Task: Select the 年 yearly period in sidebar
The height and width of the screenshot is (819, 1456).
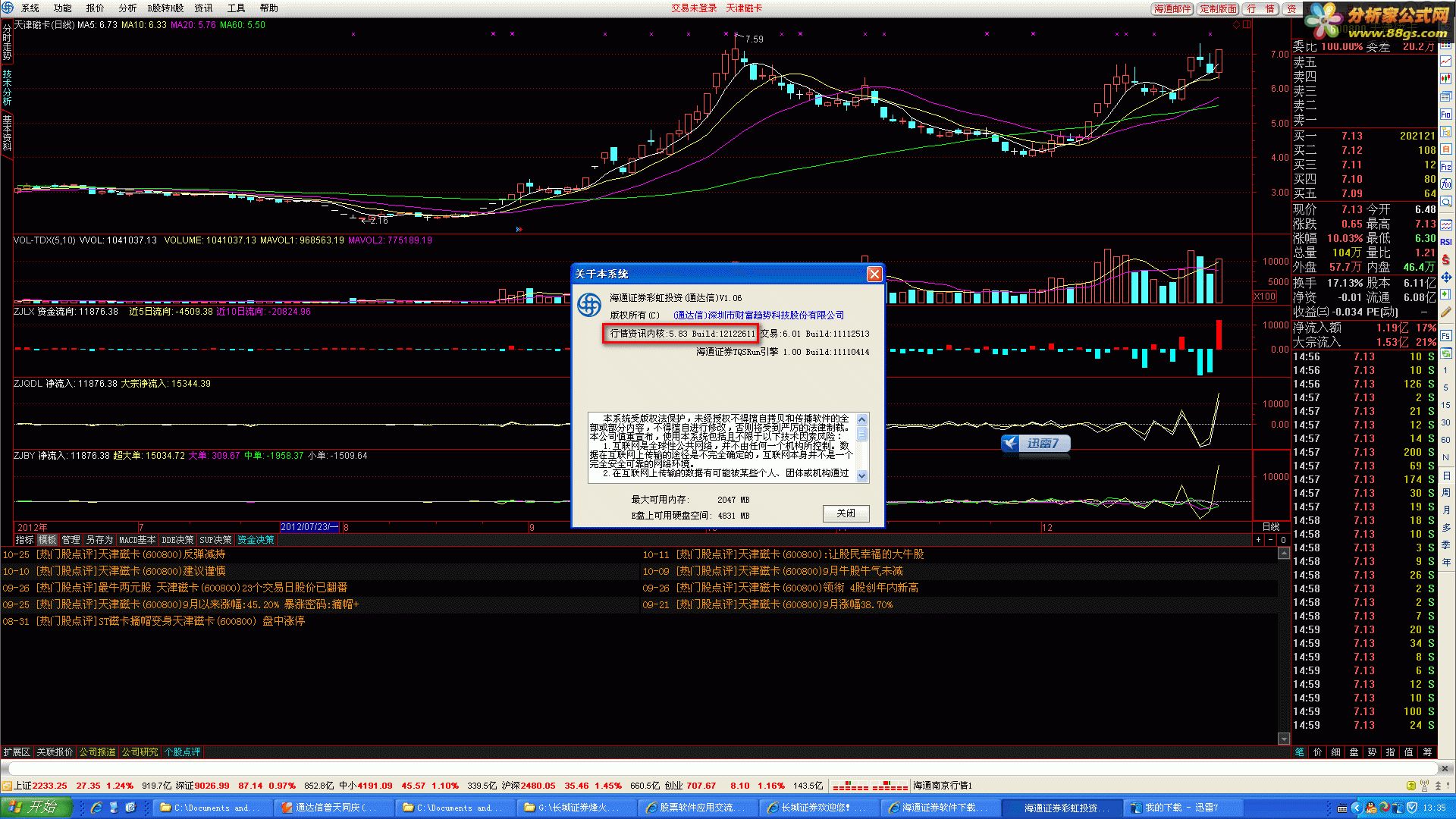Action: [1446, 562]
